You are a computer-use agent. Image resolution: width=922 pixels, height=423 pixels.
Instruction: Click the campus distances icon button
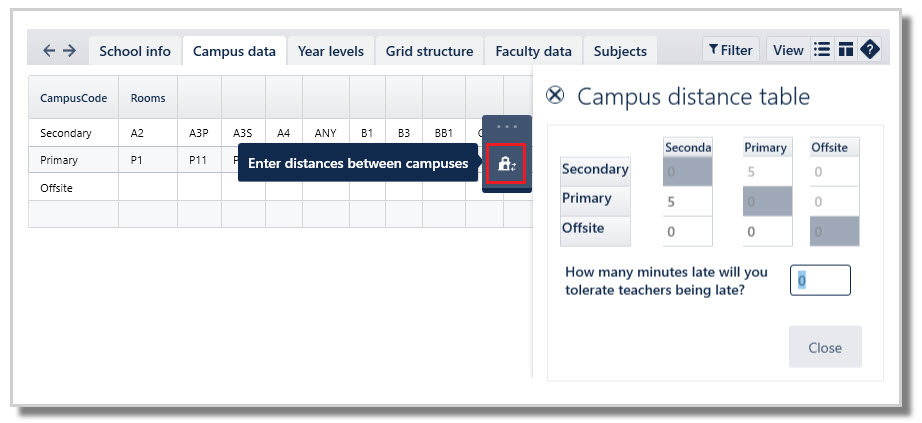point(506,164)
